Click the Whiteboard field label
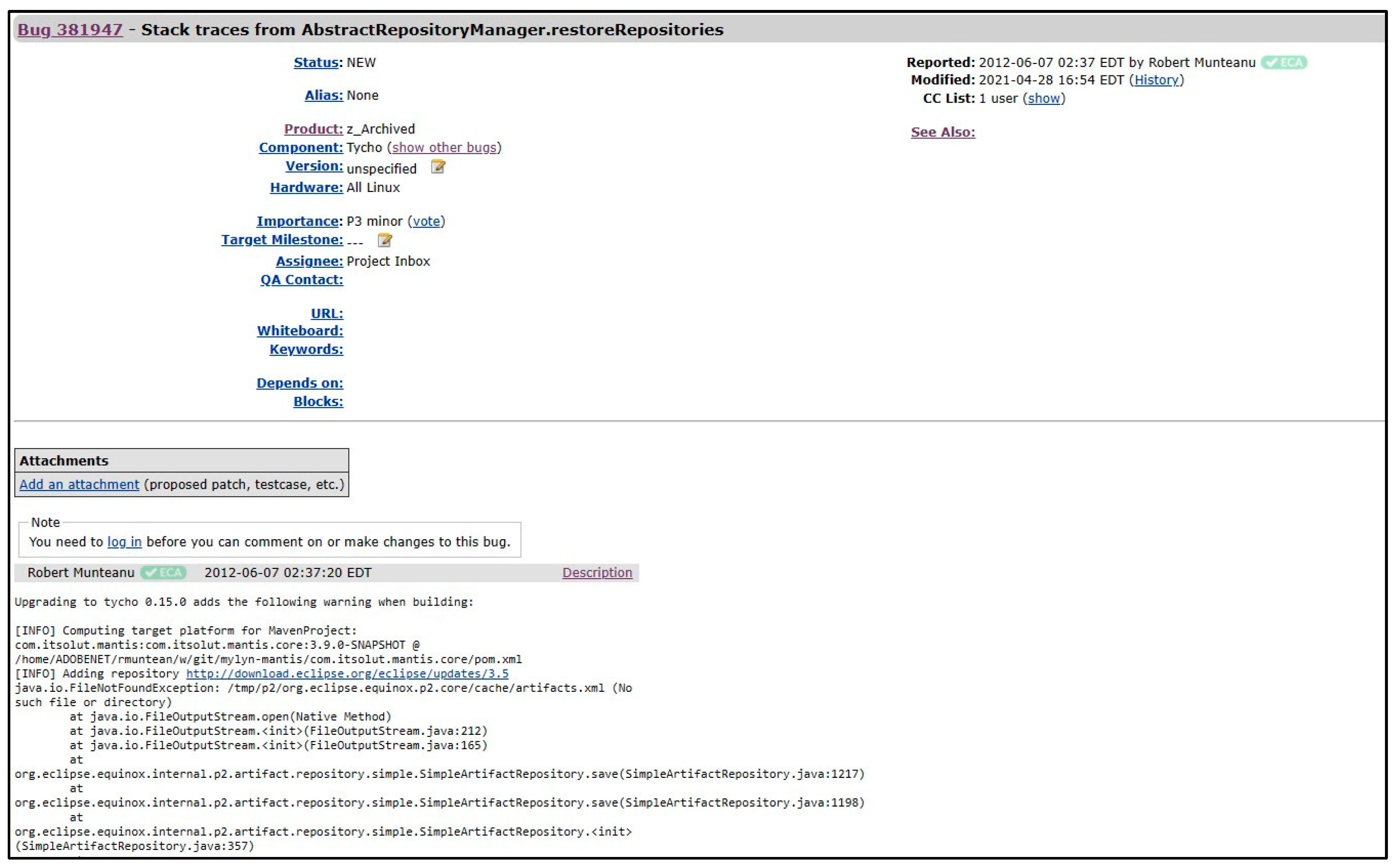 coord(300,331)
